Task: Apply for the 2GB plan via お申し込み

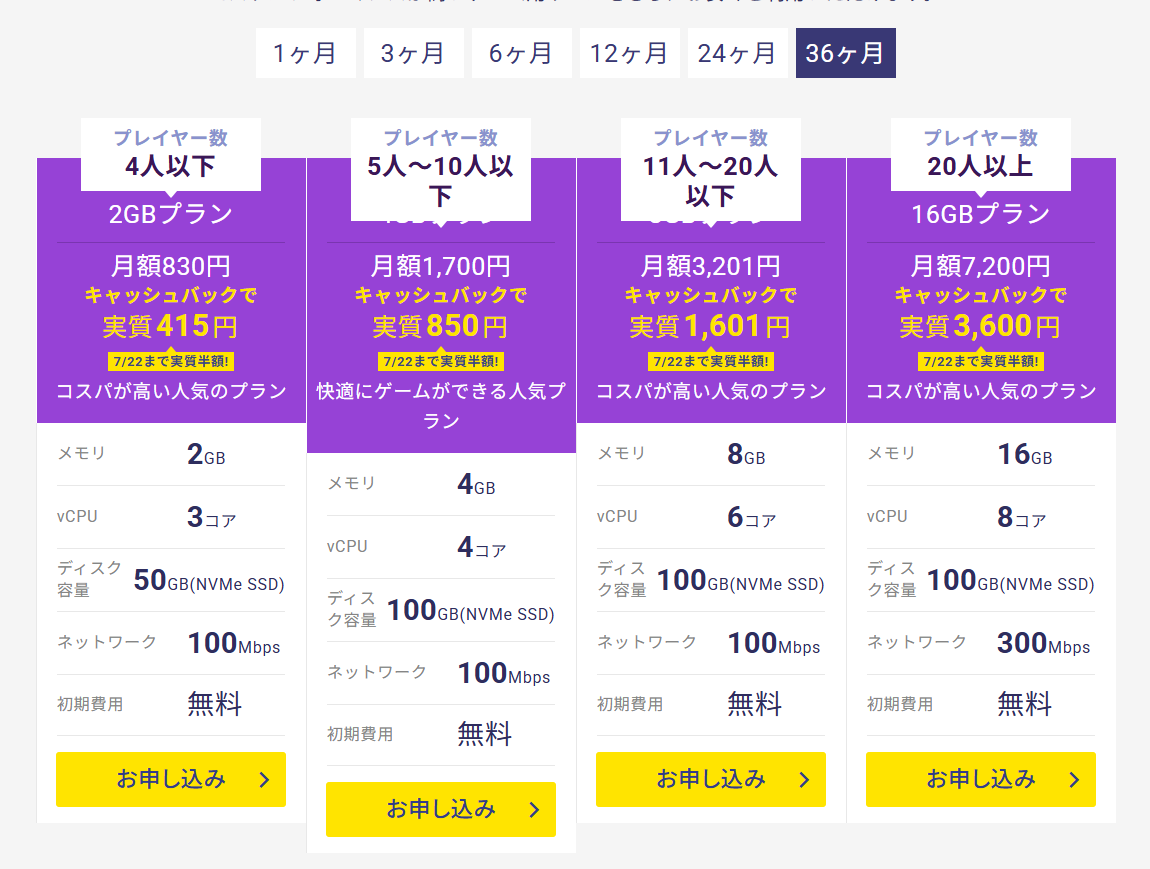Action: (171, 779)
